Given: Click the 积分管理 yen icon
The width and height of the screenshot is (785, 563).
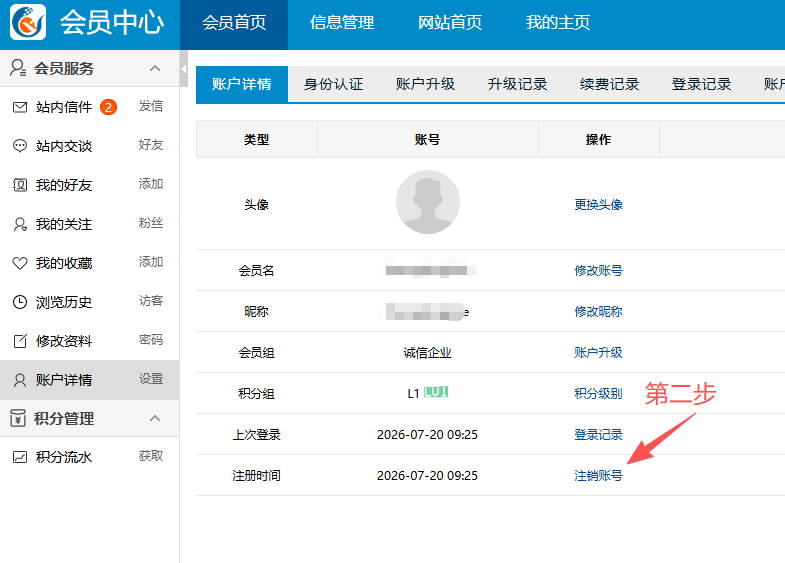Looking at the screenshot, I should pos(18,418).
